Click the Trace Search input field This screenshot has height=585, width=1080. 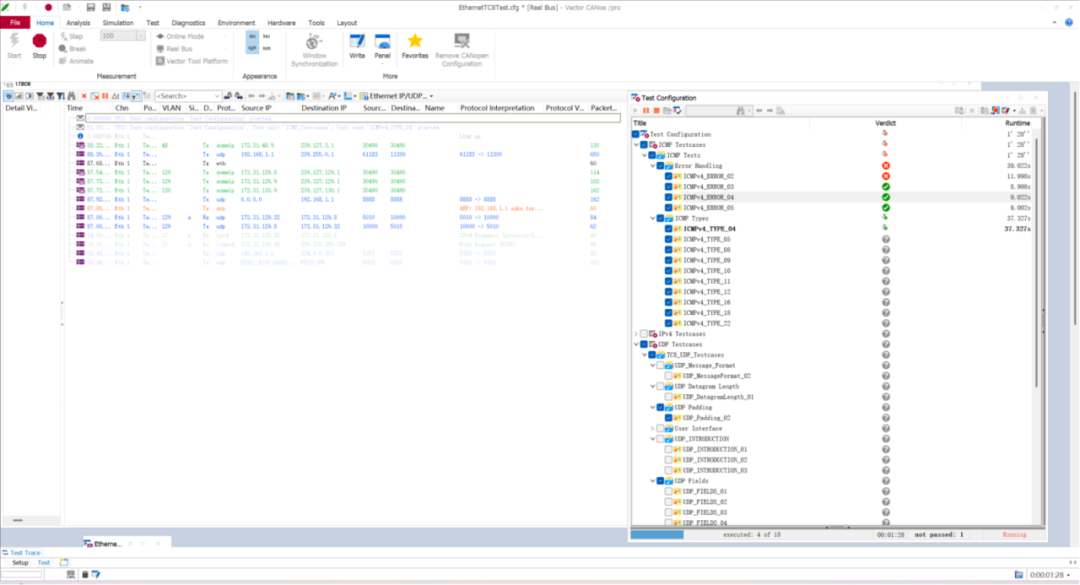tap(184, 96)
